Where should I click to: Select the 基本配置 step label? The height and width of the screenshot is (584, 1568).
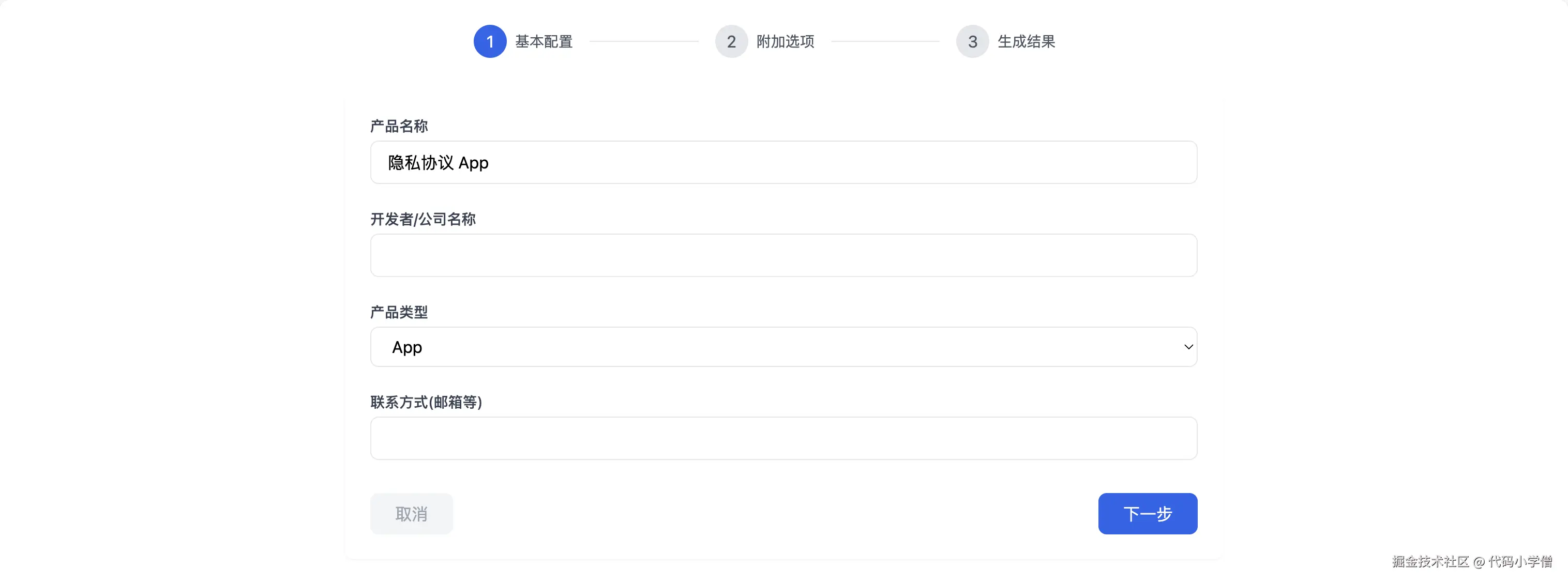click(x=544, y=41)
